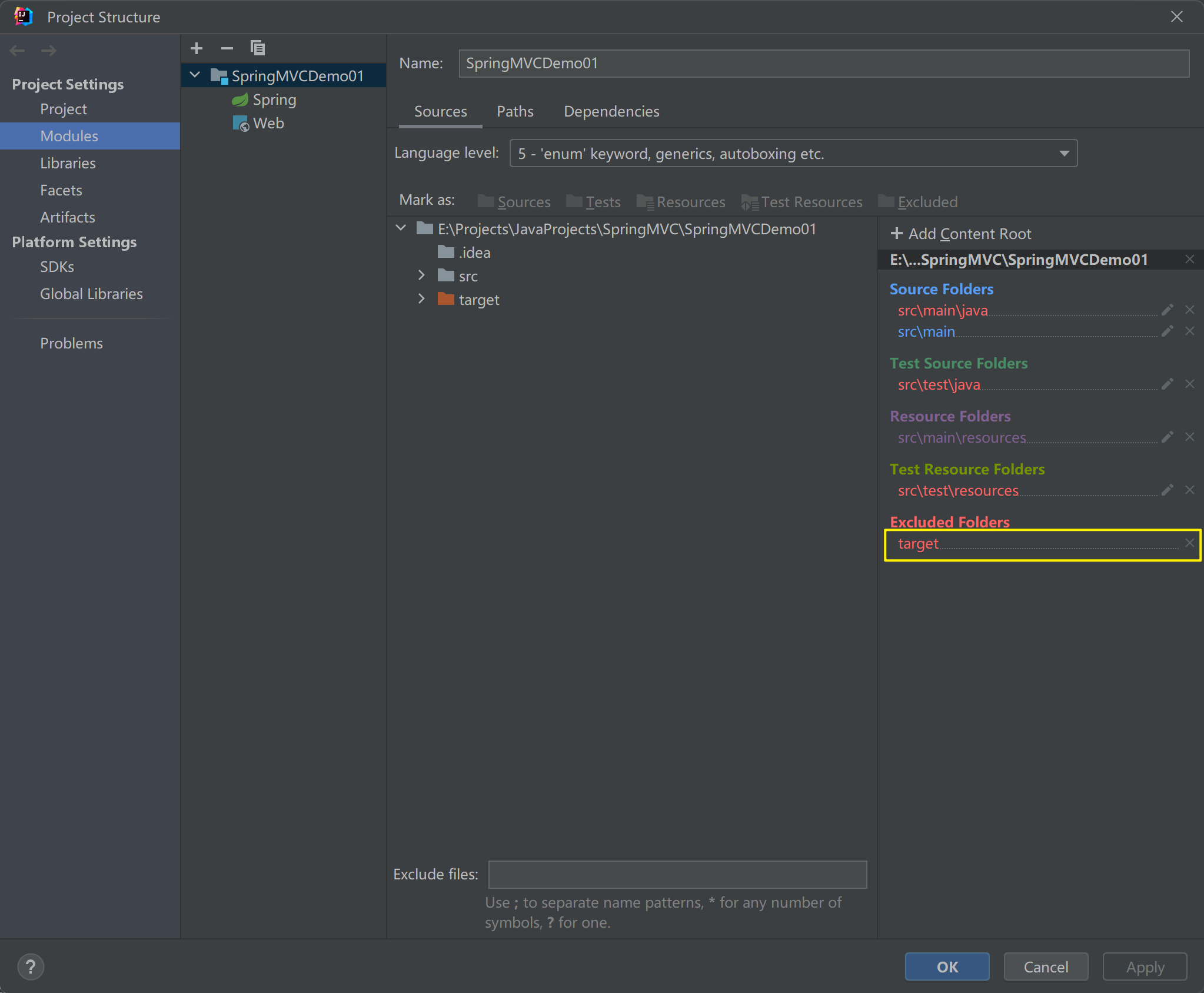
Task: Mark selected folder as Sources
Action: [515, 202]
